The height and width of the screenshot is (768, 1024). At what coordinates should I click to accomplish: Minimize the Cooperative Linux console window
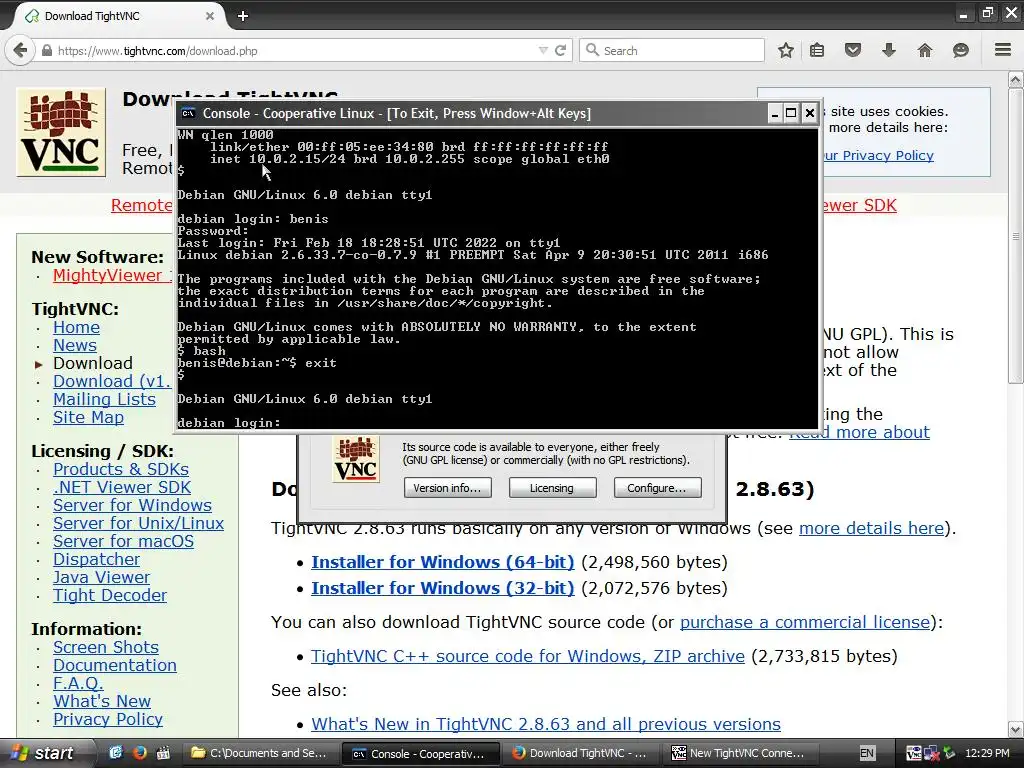[x=775, y=114]
